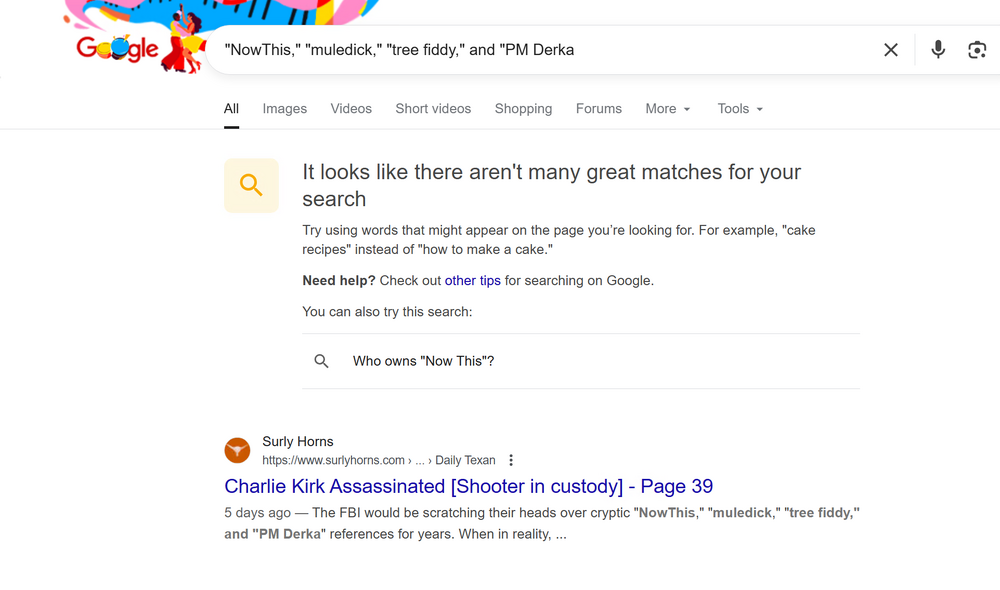This screenshot has width=1000, height=590.
Task: Try search 'Who owns "Now This"?'
Action: coord(423,361)
